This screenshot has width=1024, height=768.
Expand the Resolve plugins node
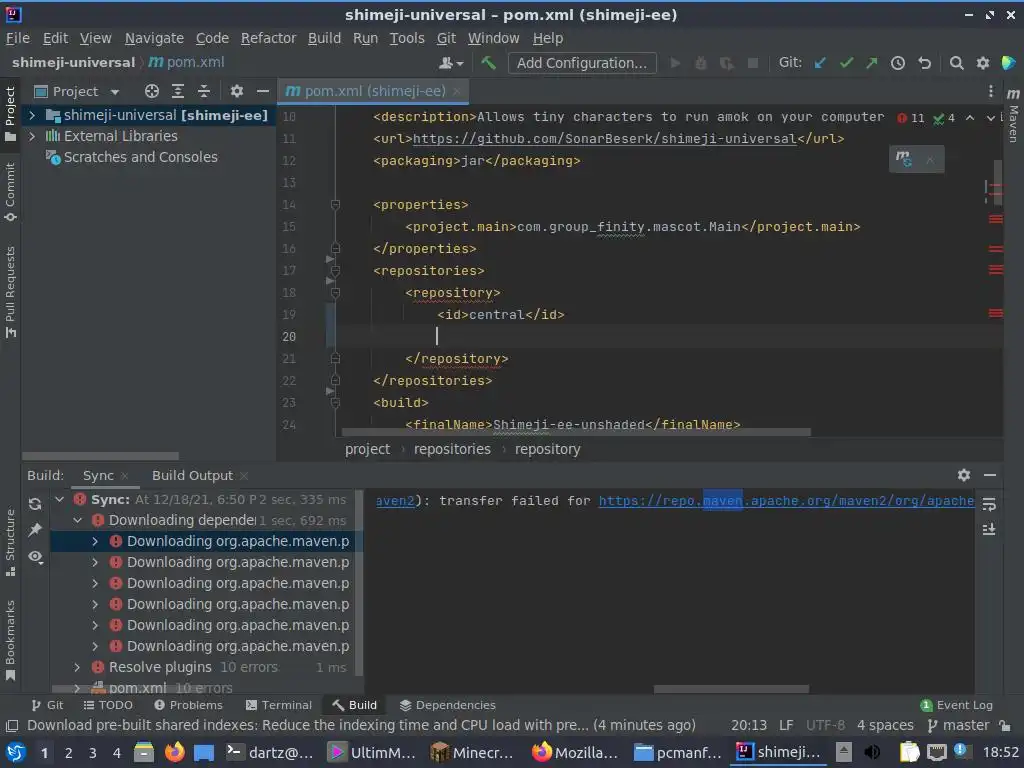pyautogui.click(x=78, y=667)
